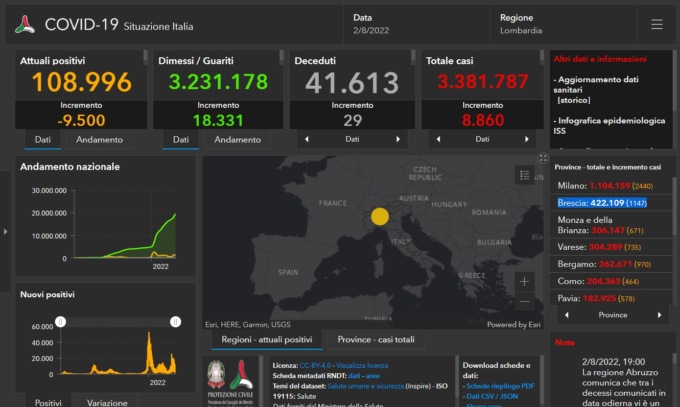Switch to Province - casi totali tab
Viewport: 680px width, 407px height.
pos(376,339)
